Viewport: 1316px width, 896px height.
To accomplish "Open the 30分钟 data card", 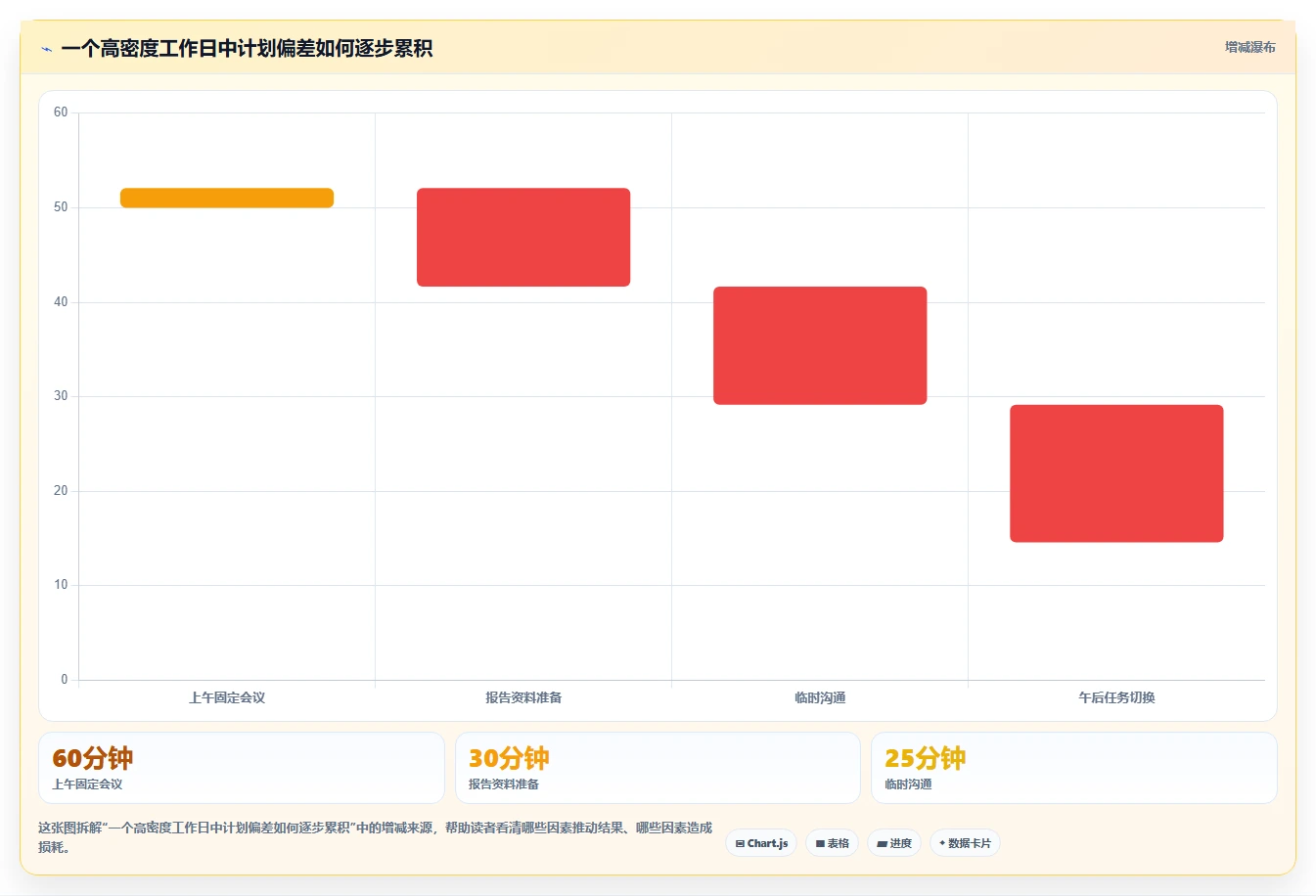I will (x=658, y=768).
